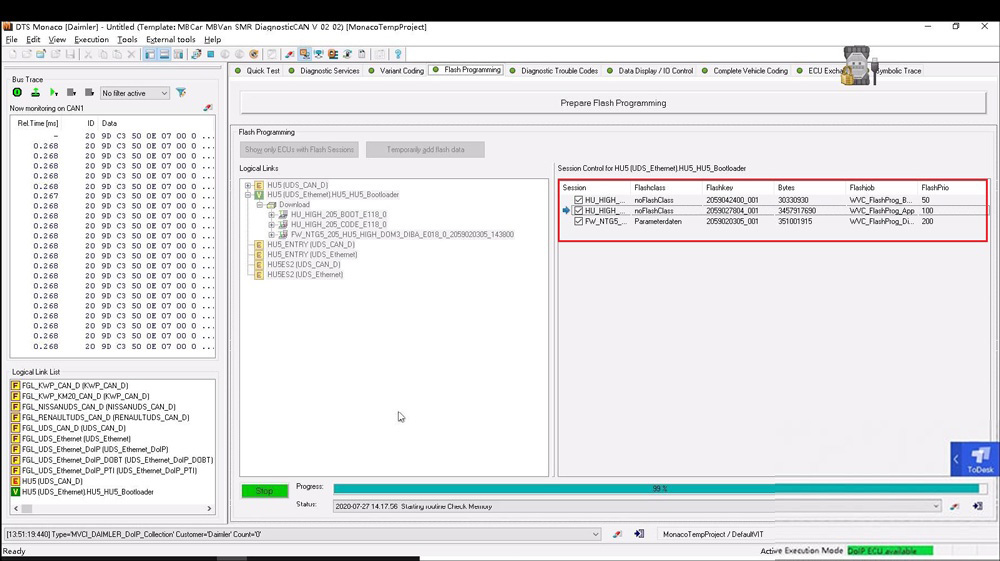This screenshot has width=1000, height=561.
Task: Click export arrow icon left of MonacoTempProject
Action: [639, 534]
